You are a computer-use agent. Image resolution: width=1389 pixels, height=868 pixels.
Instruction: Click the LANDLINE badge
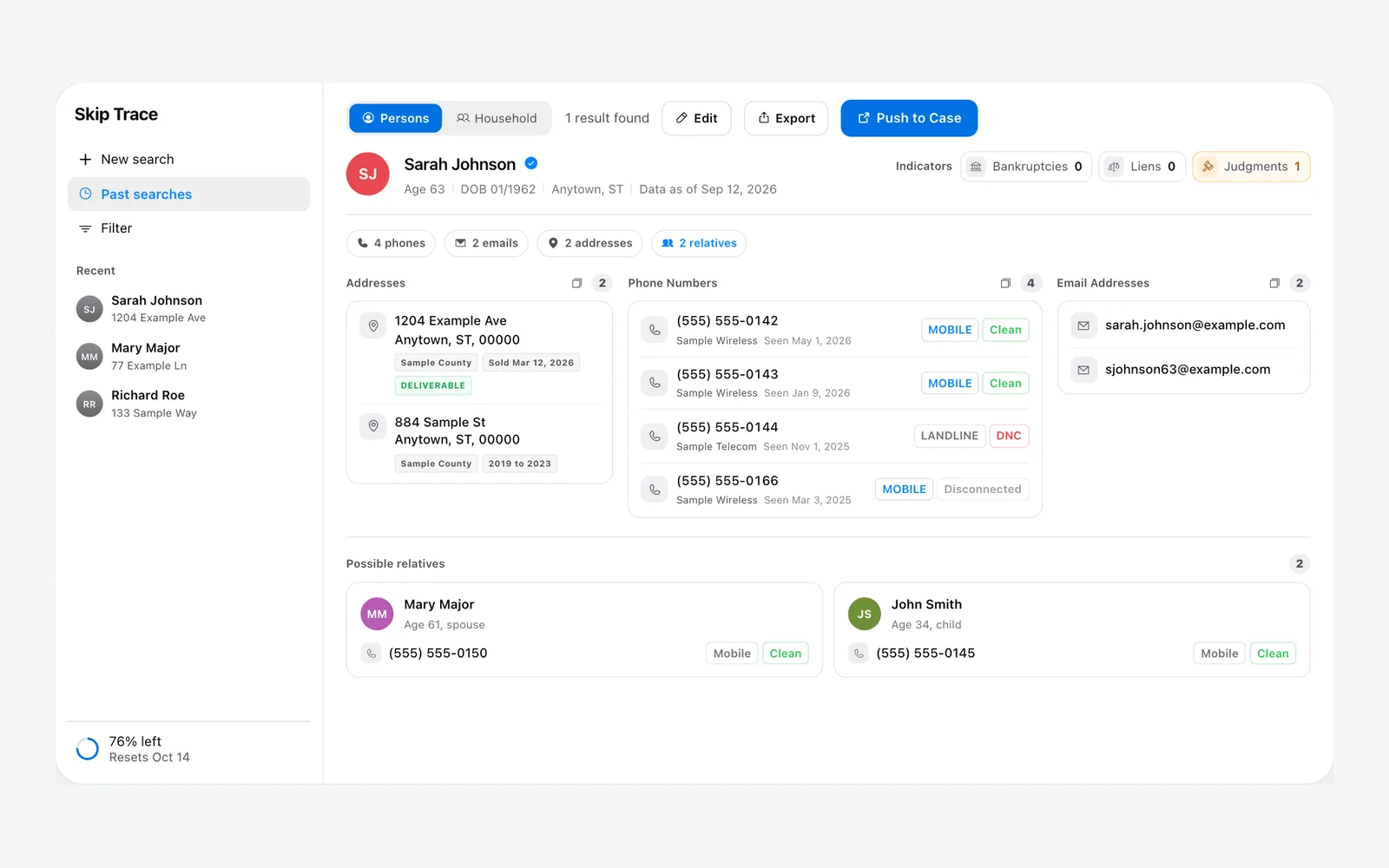tap(950, 436)
